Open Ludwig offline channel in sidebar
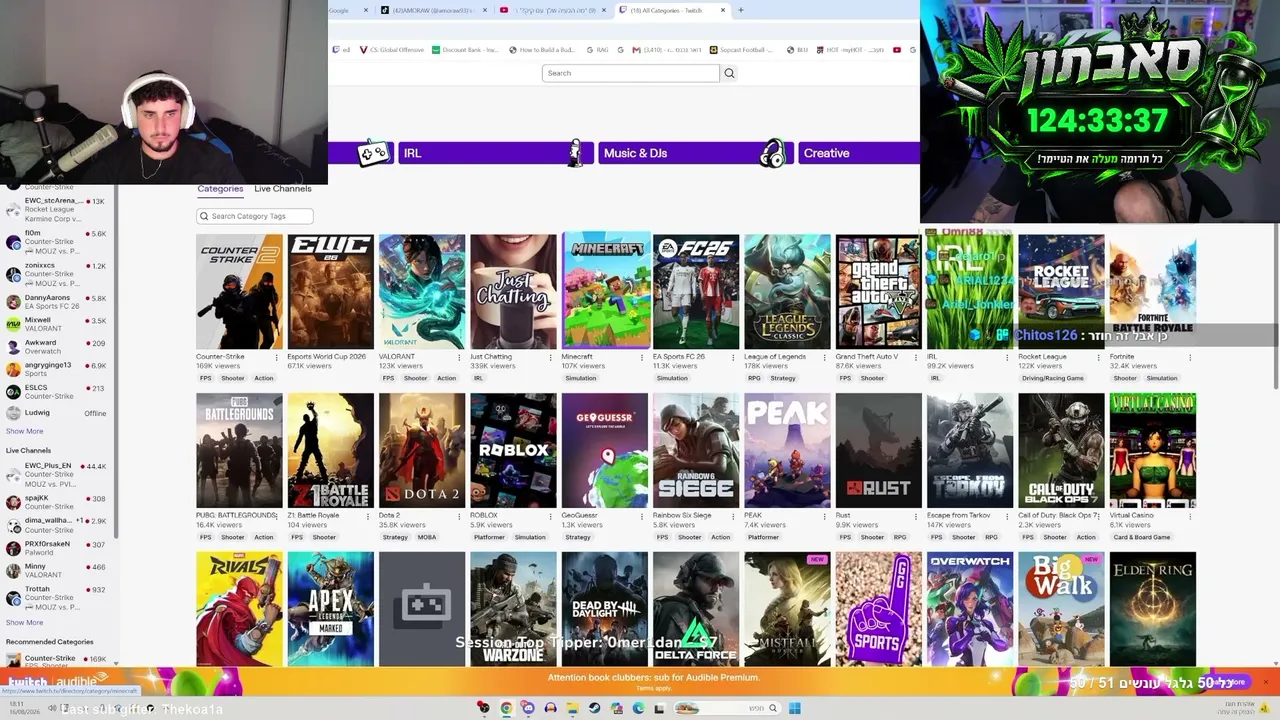 coord(56,413)
